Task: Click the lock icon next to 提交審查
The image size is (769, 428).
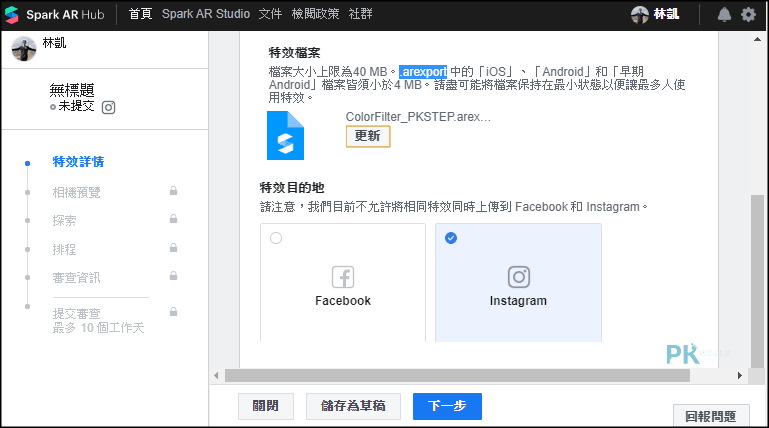Action: click(x=174, y=311)
